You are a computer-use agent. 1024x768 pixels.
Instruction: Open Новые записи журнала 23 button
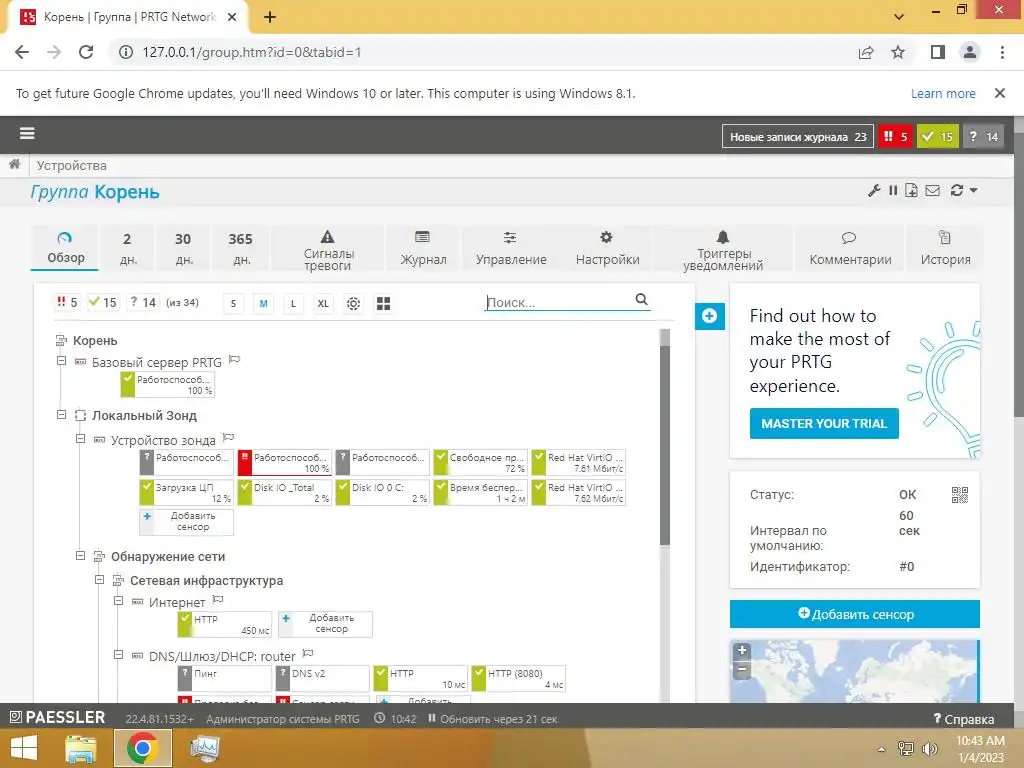tap(797, 136)
